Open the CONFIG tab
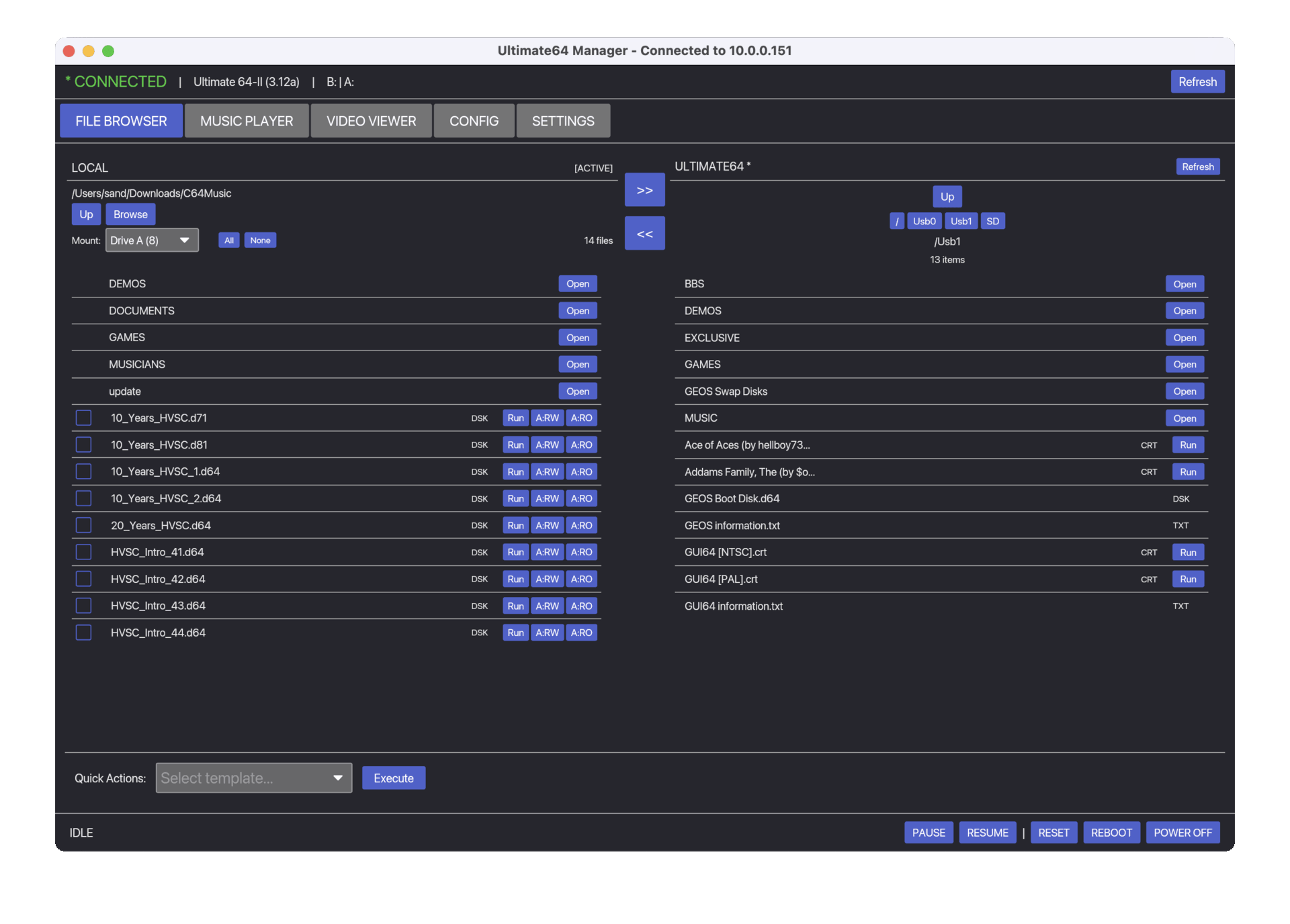The height and width of the screenshot is (924, 1290). [474, 121]
